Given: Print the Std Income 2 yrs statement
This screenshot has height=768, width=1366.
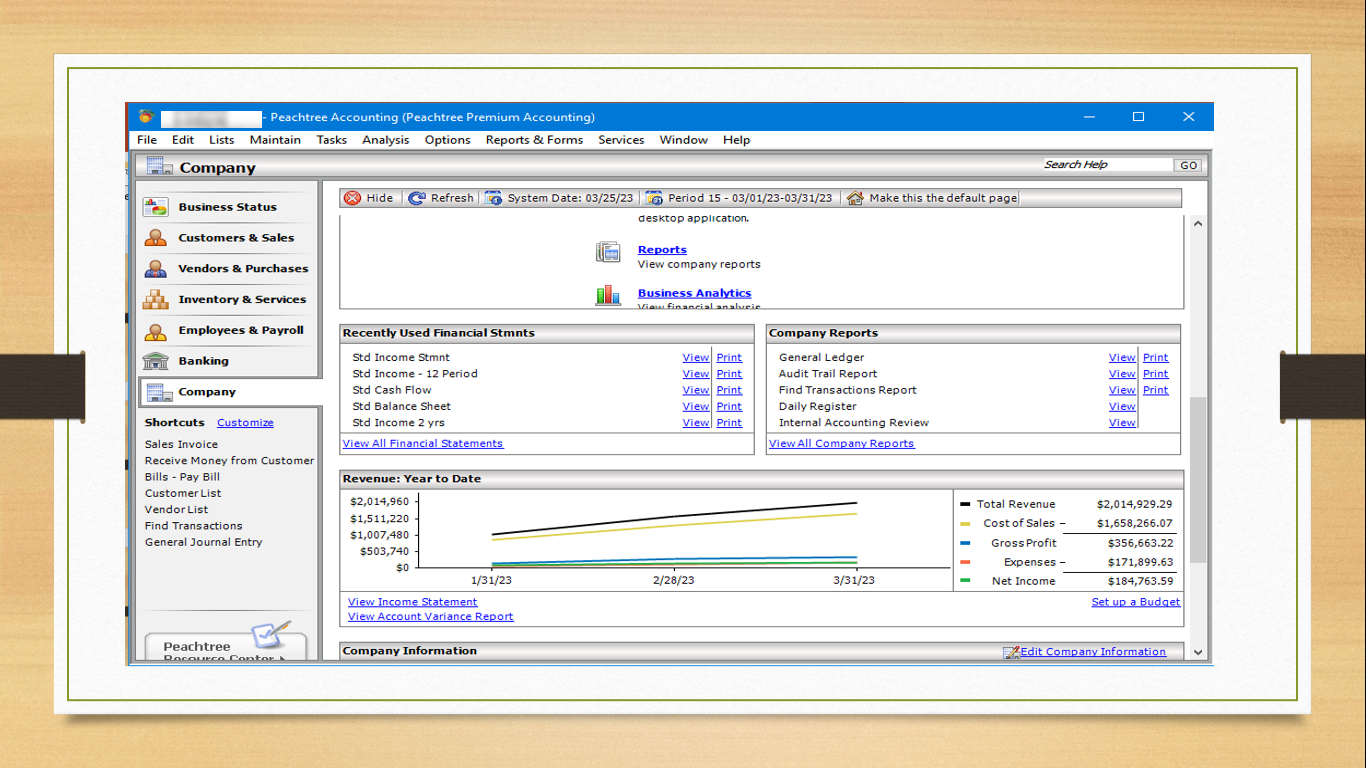Looking at the screenshot, I should (x=729, y=423).
